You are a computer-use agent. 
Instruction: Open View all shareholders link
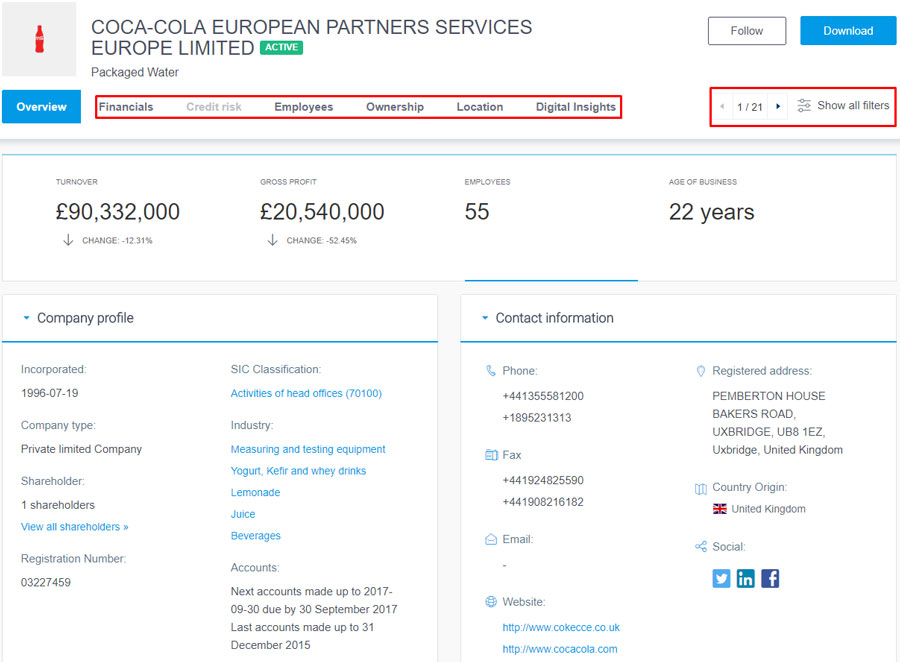[x=75, y=526]
